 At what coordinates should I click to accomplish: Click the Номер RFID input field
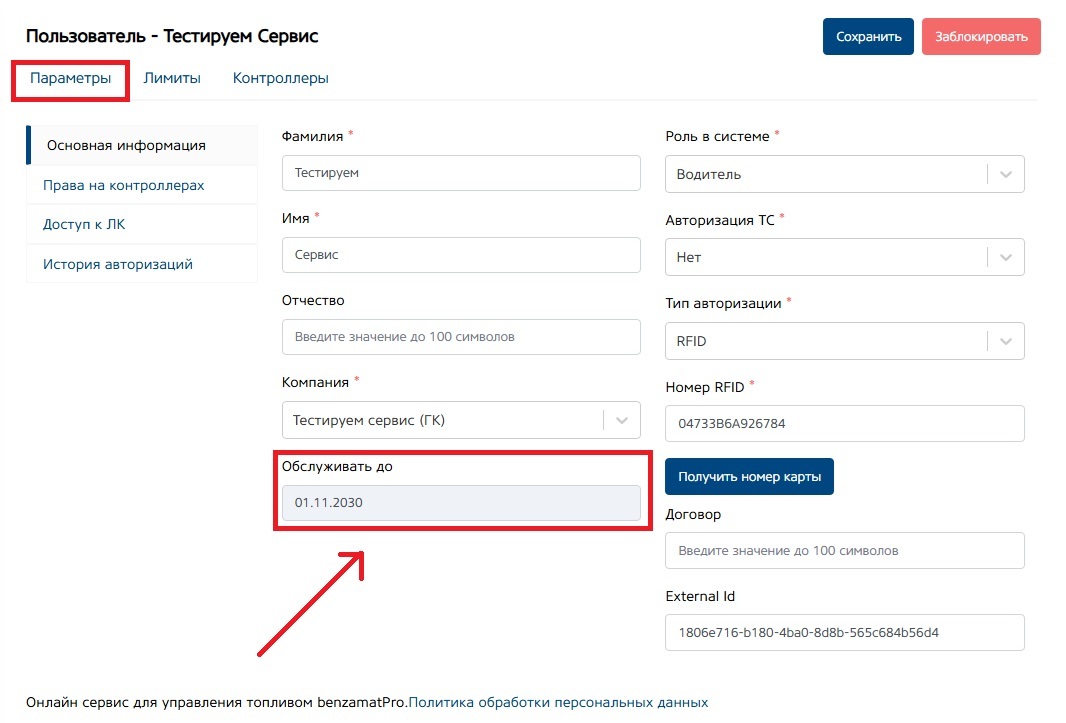[845, 423]
